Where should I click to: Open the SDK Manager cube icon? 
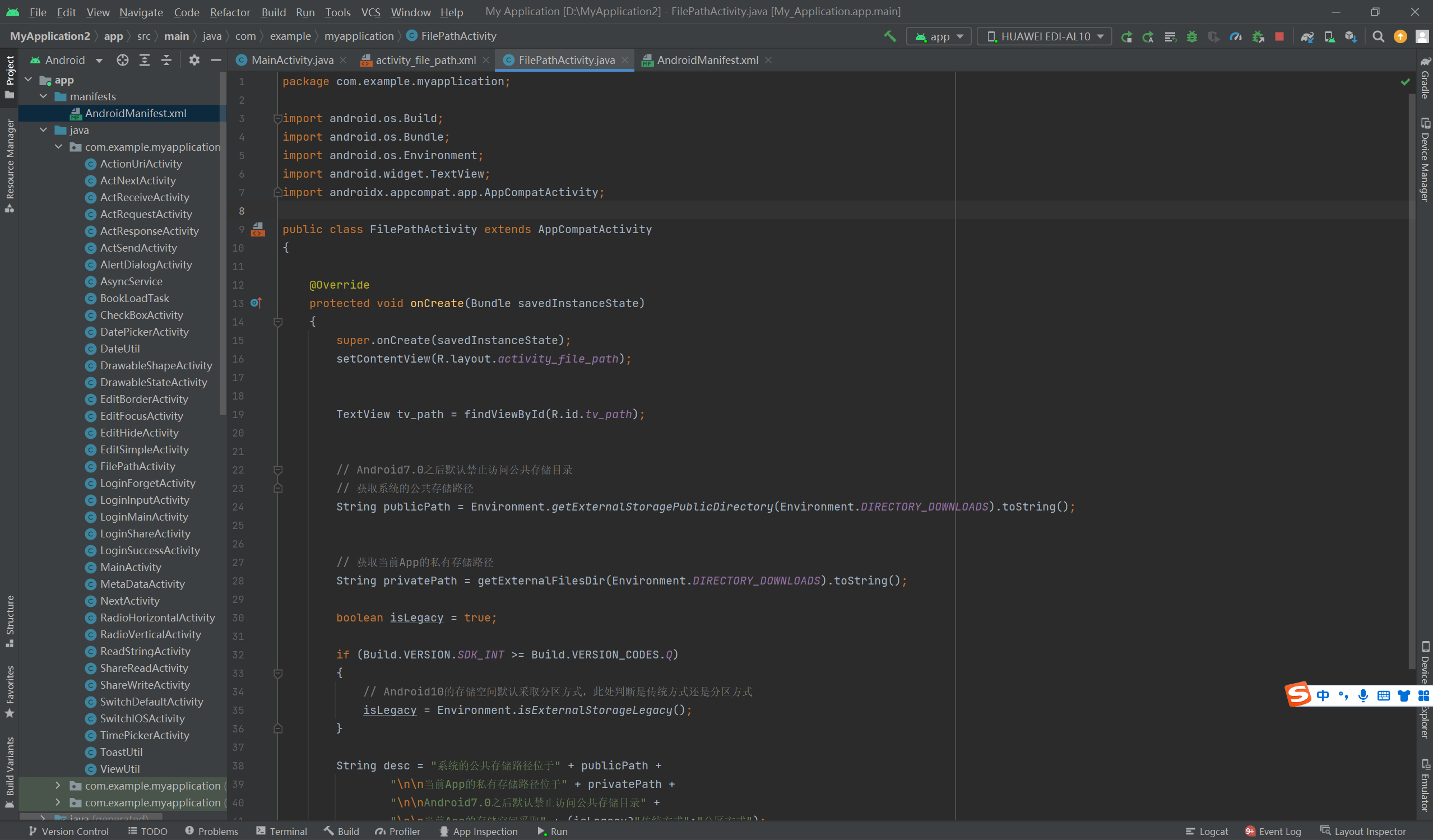pyautogui.click(x=1351, y=36)
